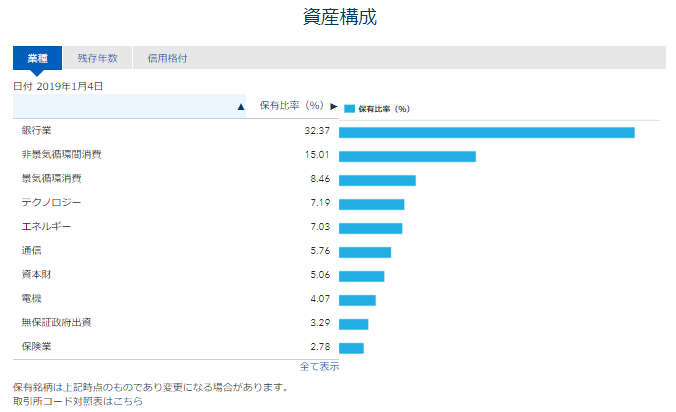Select the 業種 tab
676x412 pixels.
pyautogui.click(x=38, y=58)
